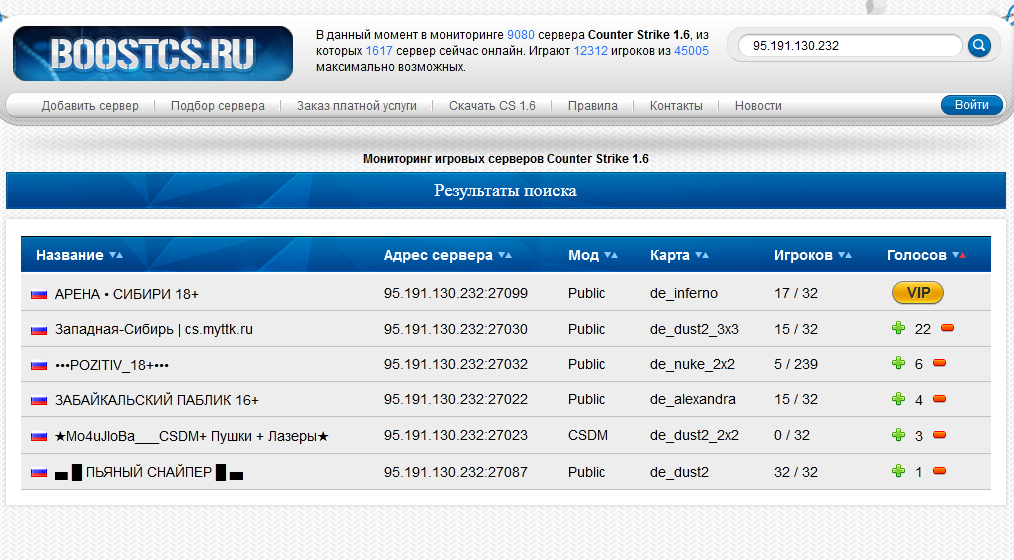Click Russian flag next to ПЬЯНЫЙ СНАЙПЕР
Viewport: 1014px width, 560px height.
pyautogui.click(x=39, y=473)
